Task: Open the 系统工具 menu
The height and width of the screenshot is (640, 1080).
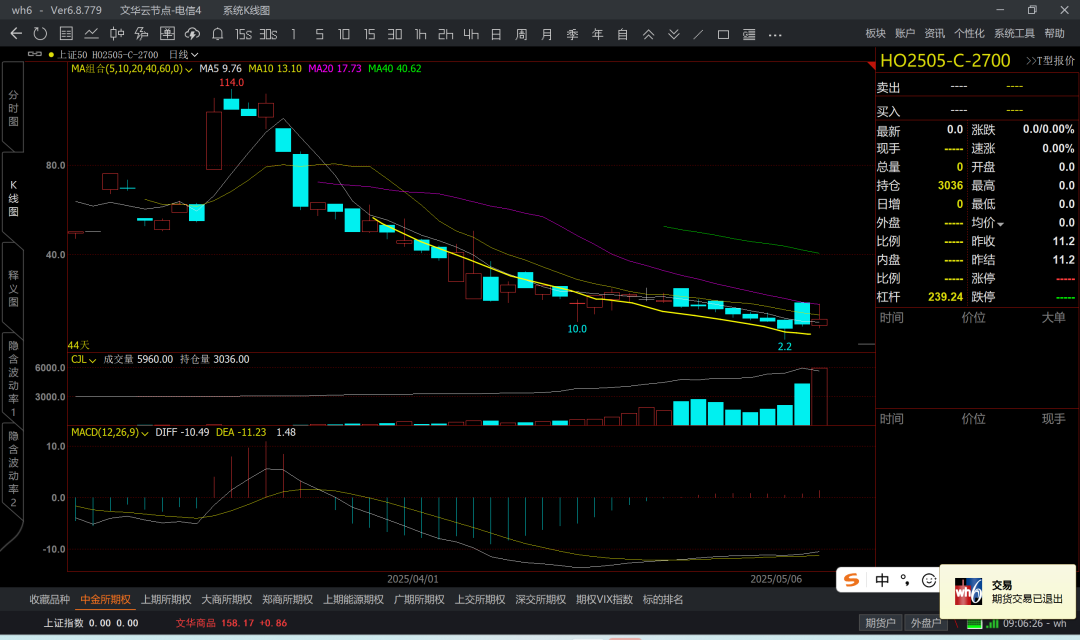Action: pos(1014,34)
